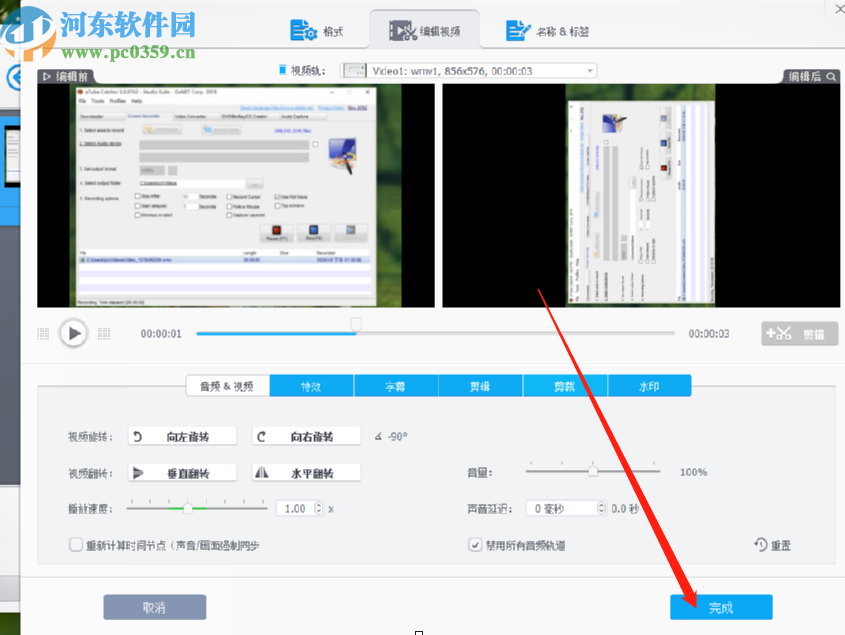
Task: Click the 编辑前 preview play label
Action: (x=65, y=77)
